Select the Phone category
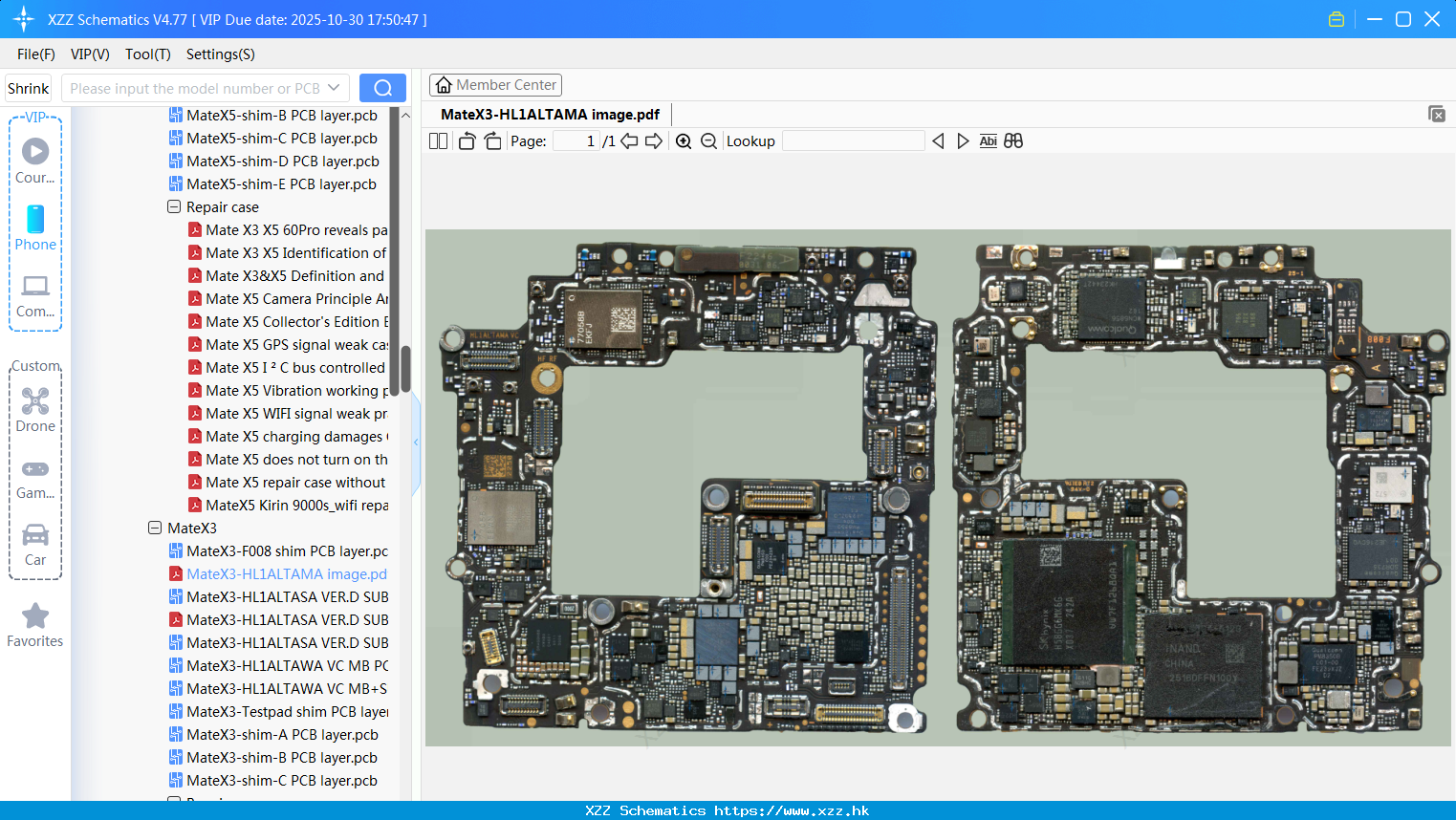This screenshot has width=1456, height=820. click(x=35, y=227)
